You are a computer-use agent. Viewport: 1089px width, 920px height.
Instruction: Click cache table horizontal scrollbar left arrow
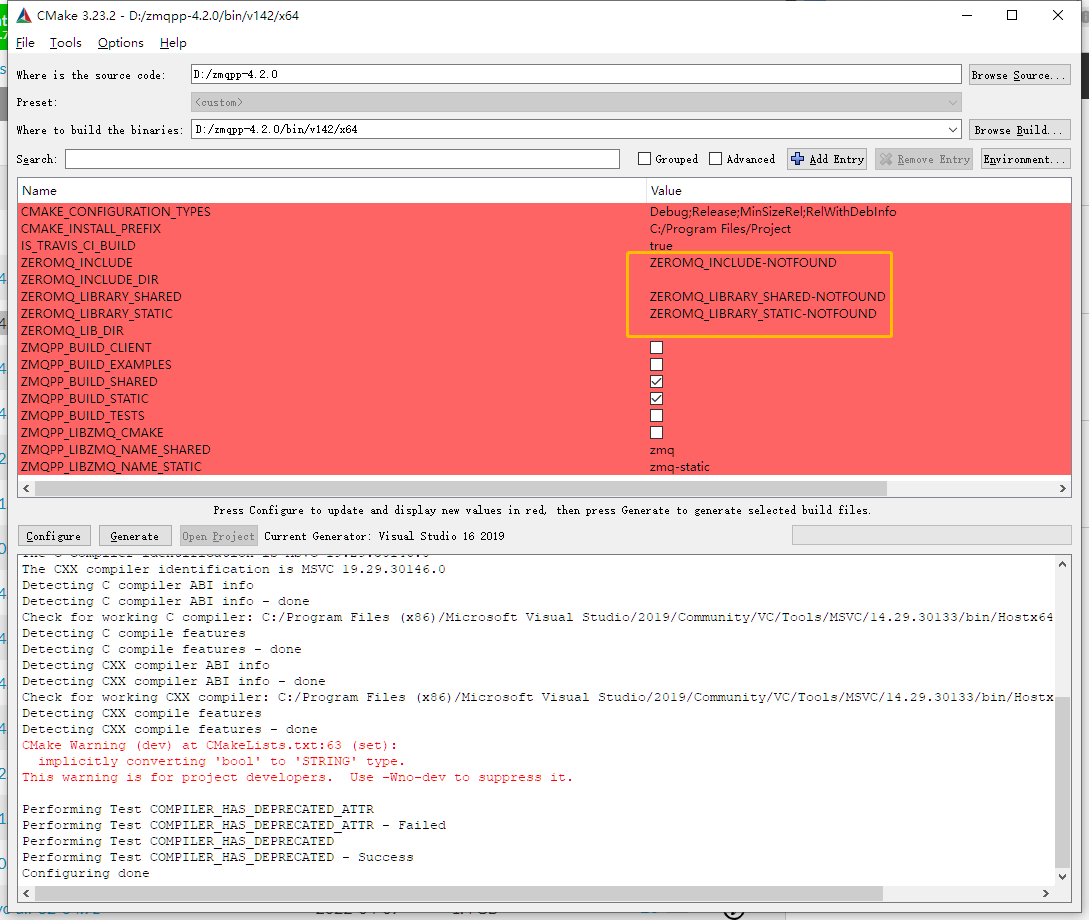pos(26,488)
